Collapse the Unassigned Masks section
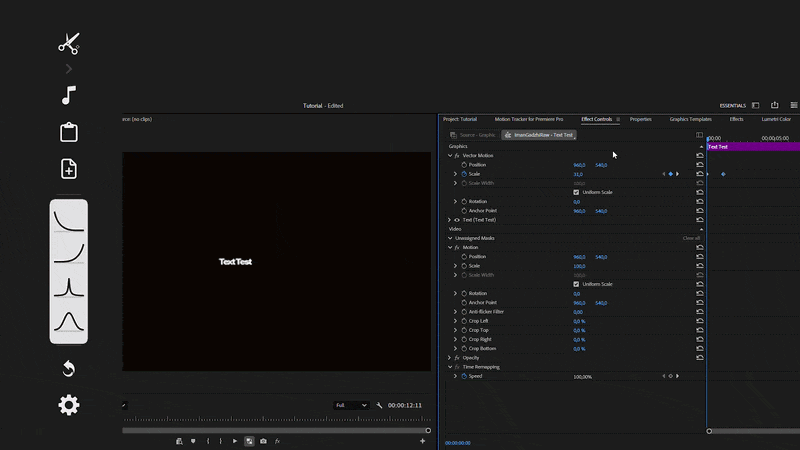This screenshot has height=450, width=800. click(x=450, y=238)
